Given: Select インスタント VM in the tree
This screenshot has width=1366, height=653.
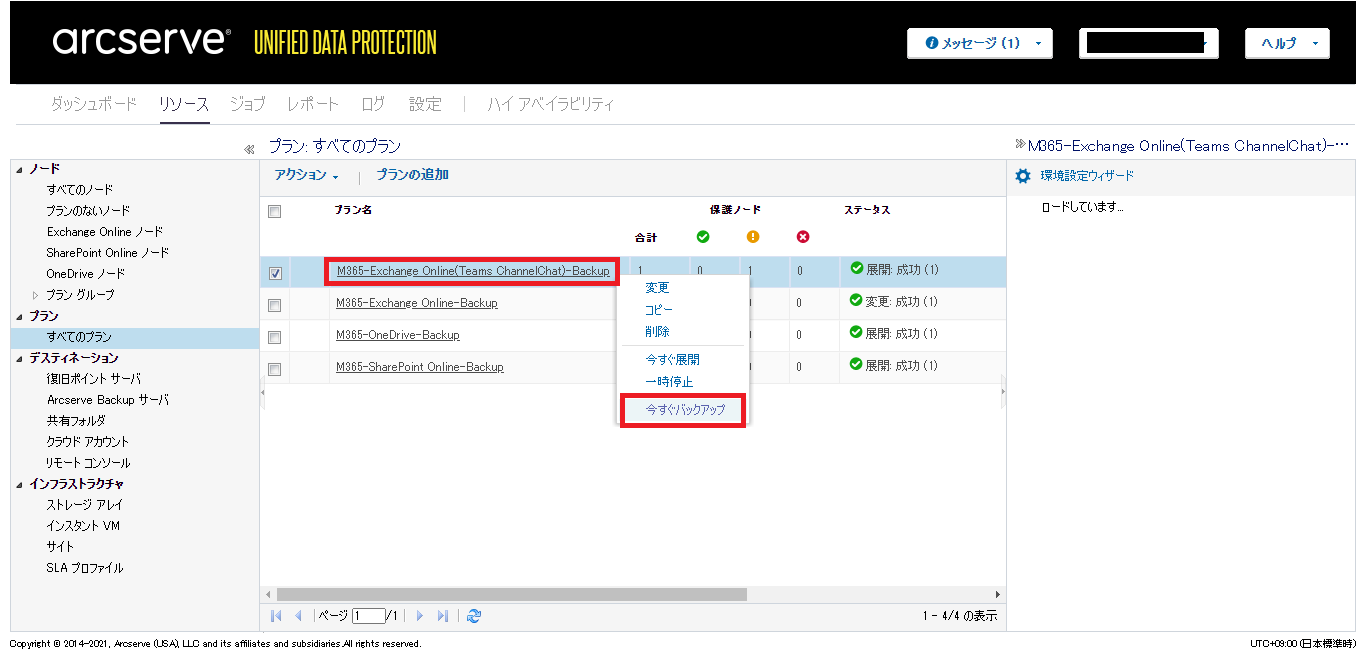Looking at the screenshot, I should [x=83, y=526].
